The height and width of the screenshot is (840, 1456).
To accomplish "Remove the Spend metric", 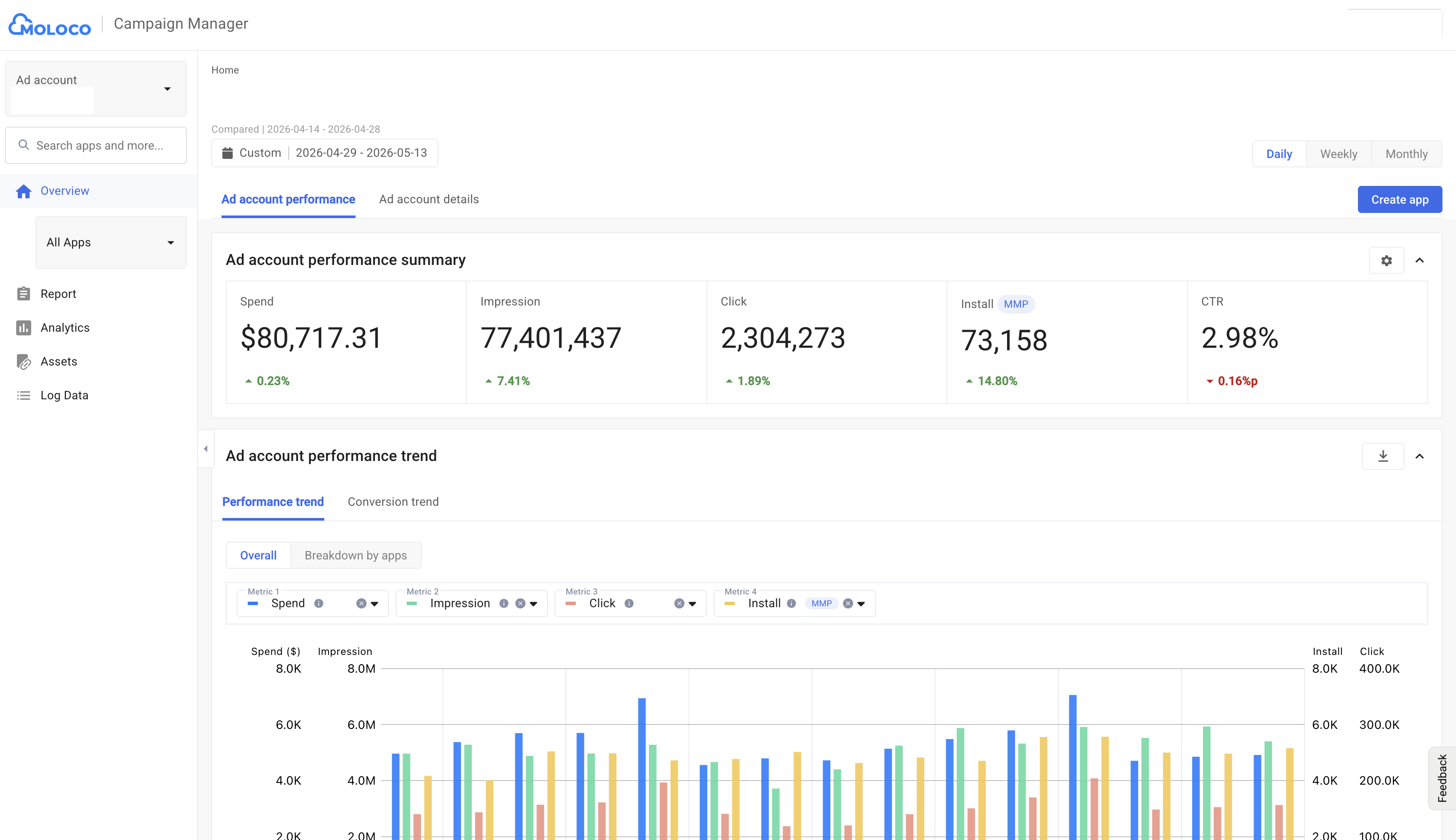I will (x=361, y=603).
